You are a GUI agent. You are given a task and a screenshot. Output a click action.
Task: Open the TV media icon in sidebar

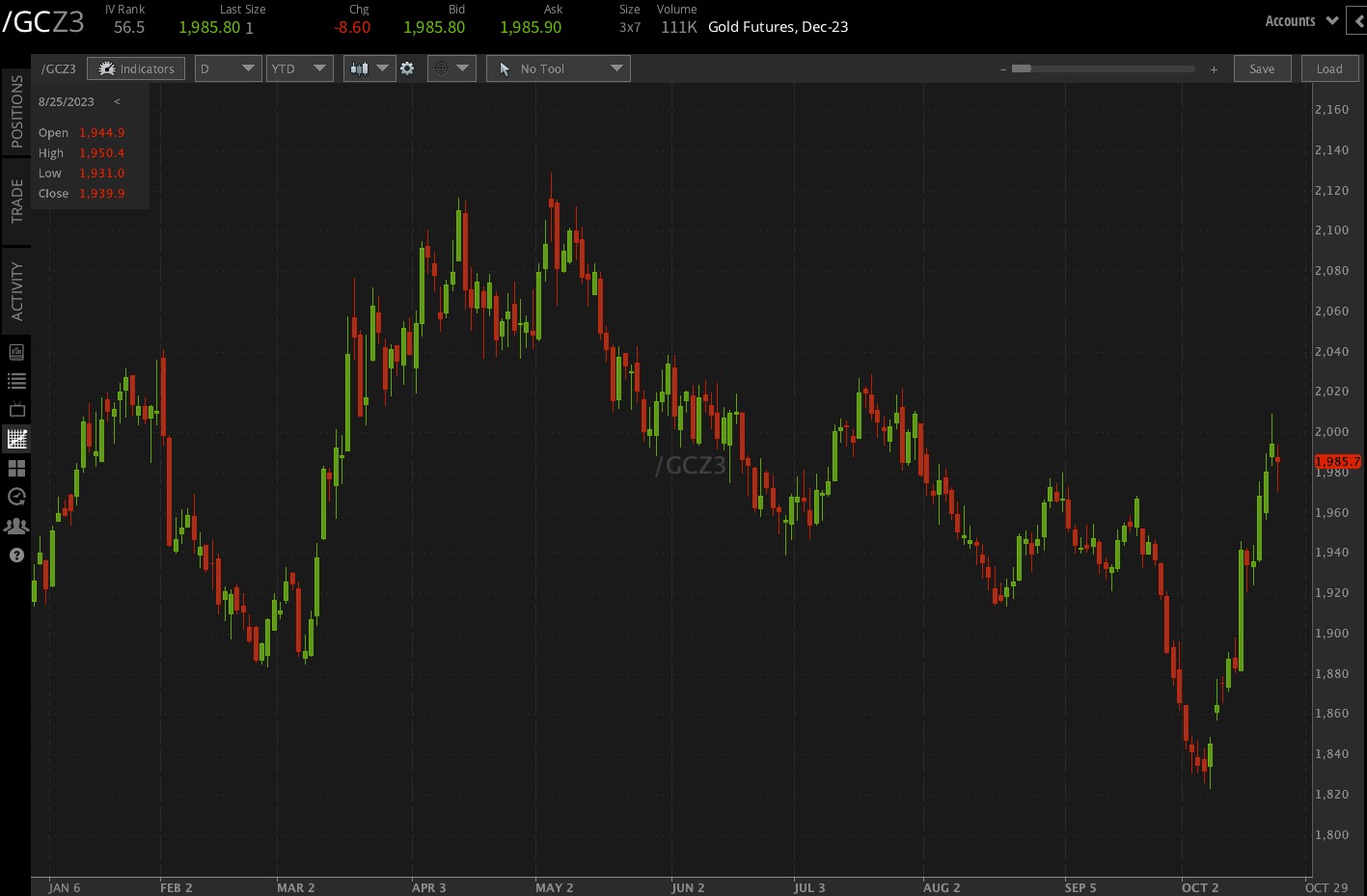[16, 410]
